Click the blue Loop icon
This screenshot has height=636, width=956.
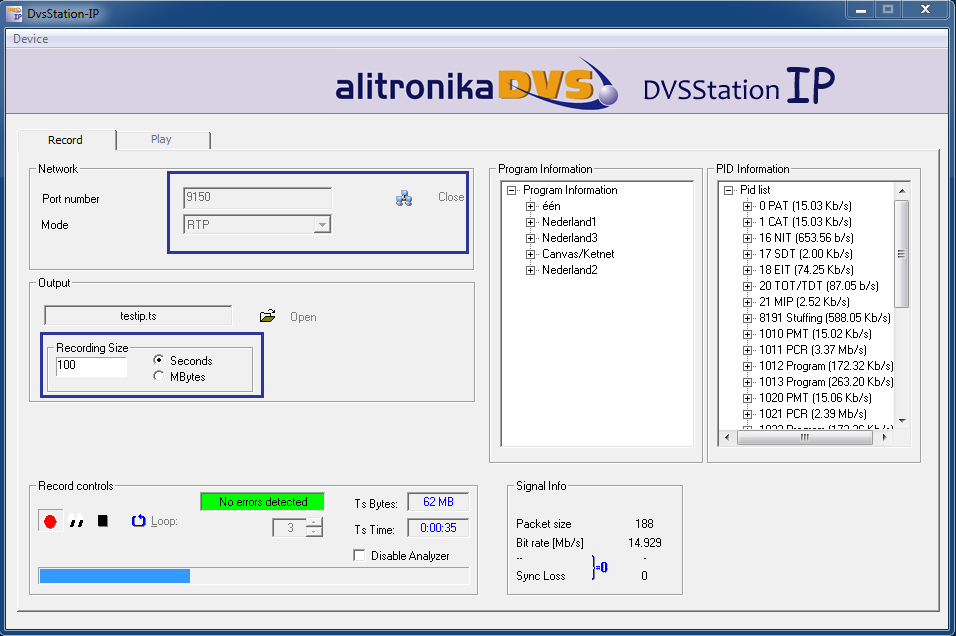click(x=139, y=521)
